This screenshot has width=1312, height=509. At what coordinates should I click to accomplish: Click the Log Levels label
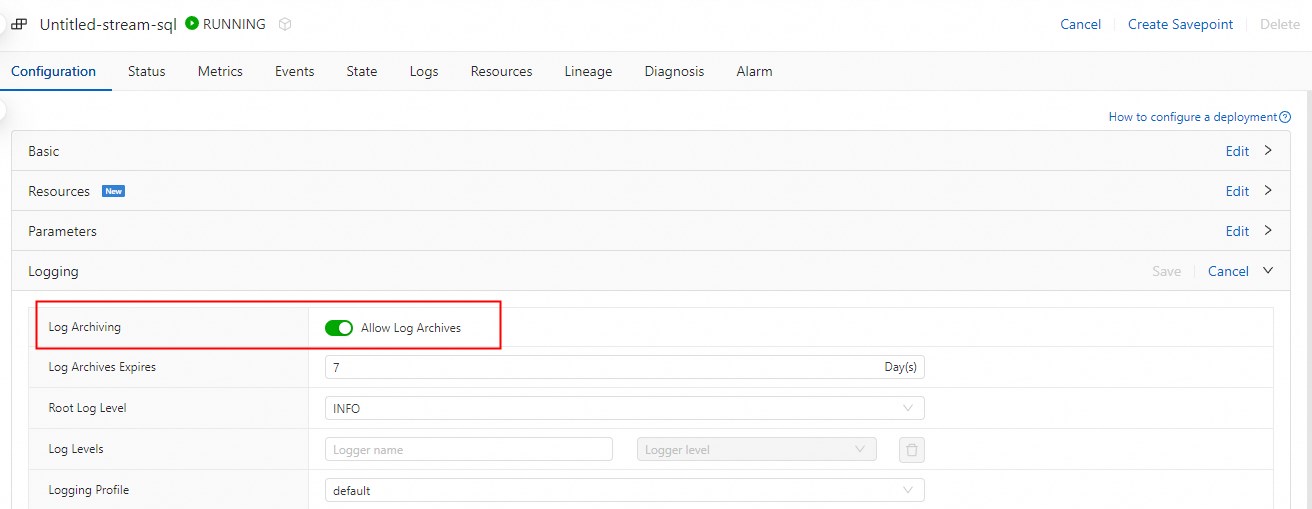click(76, 449)
